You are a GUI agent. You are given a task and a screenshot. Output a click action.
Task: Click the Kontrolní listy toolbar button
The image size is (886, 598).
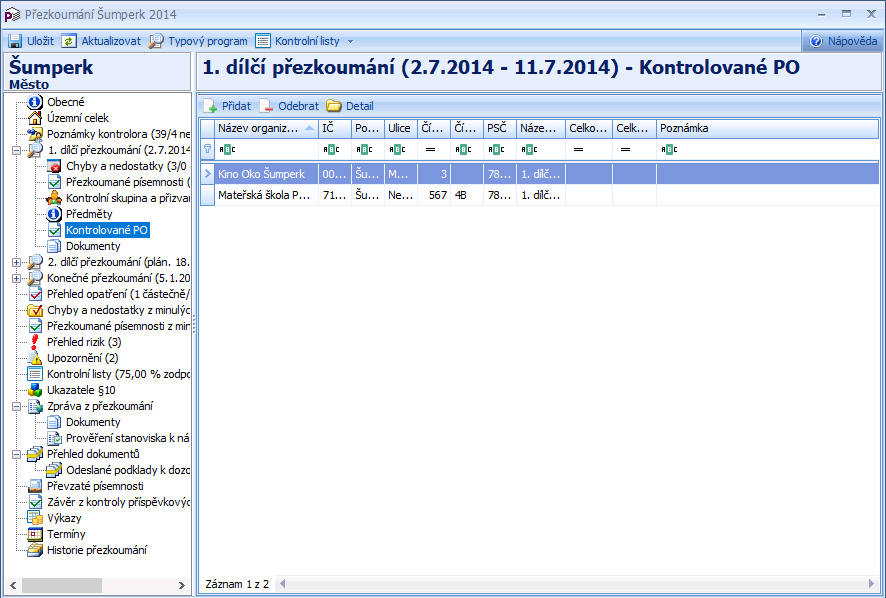point(298,41)
